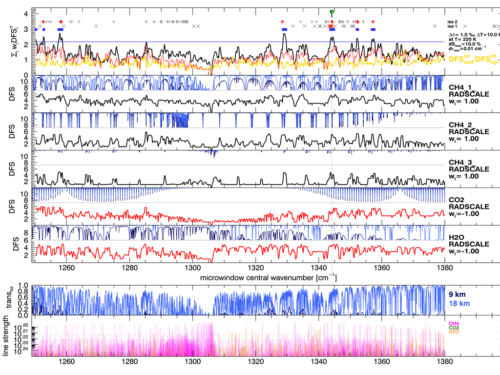
Task: Click the H2O panel label above RADSCALE
Action: (x=456, y=237)
